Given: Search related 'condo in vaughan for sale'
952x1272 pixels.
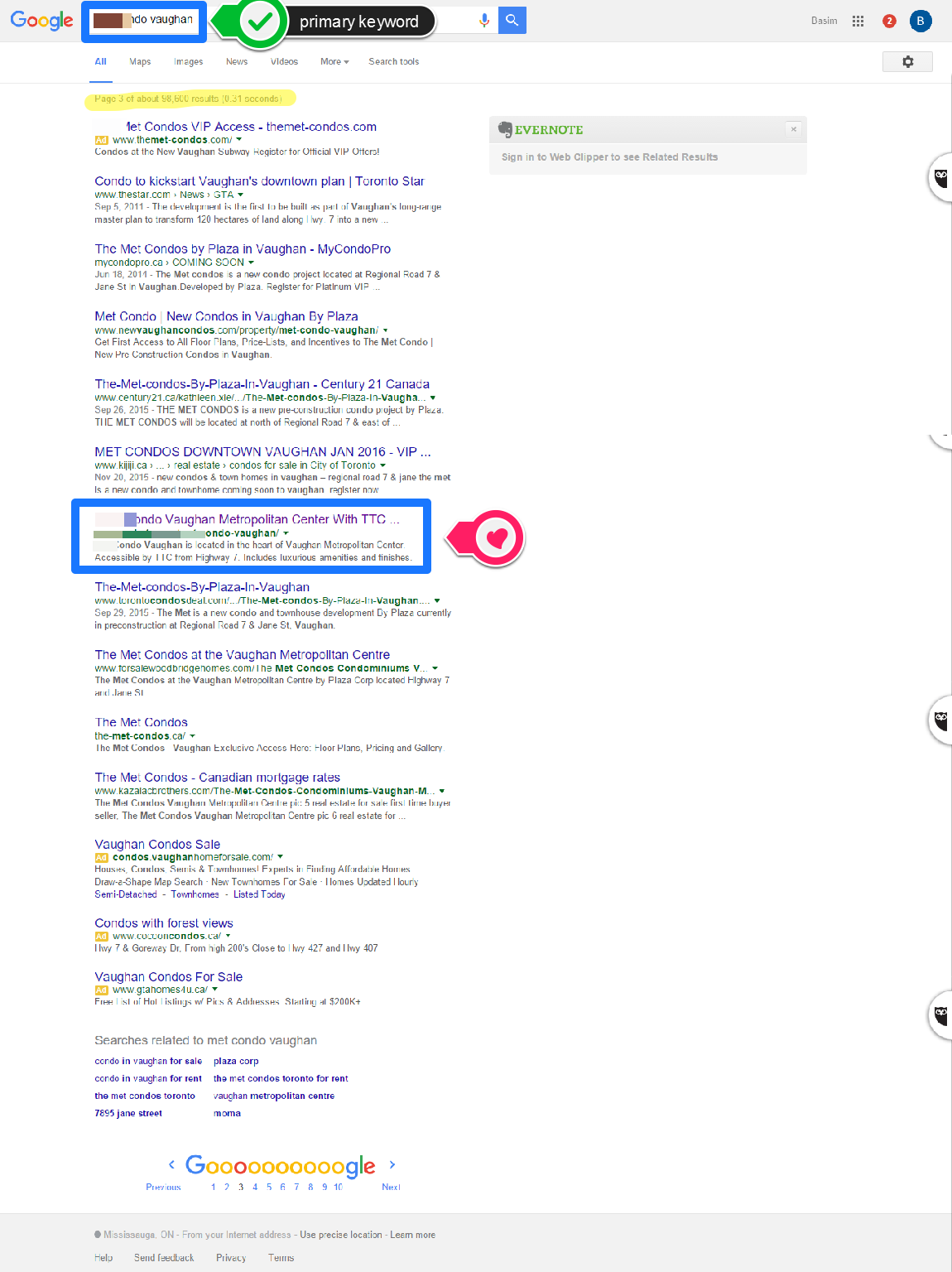Looking at the screenshot, I should (x=148, y=1061).
